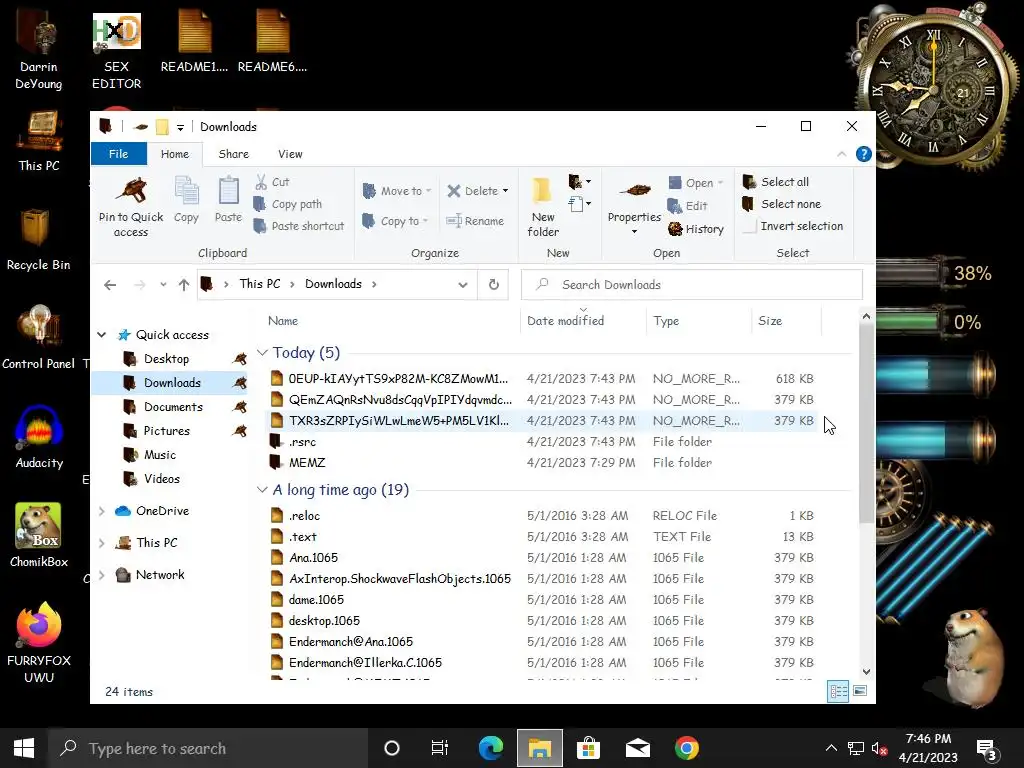Select the SEX EDITOR desktop icon

(x=116, y=51)
